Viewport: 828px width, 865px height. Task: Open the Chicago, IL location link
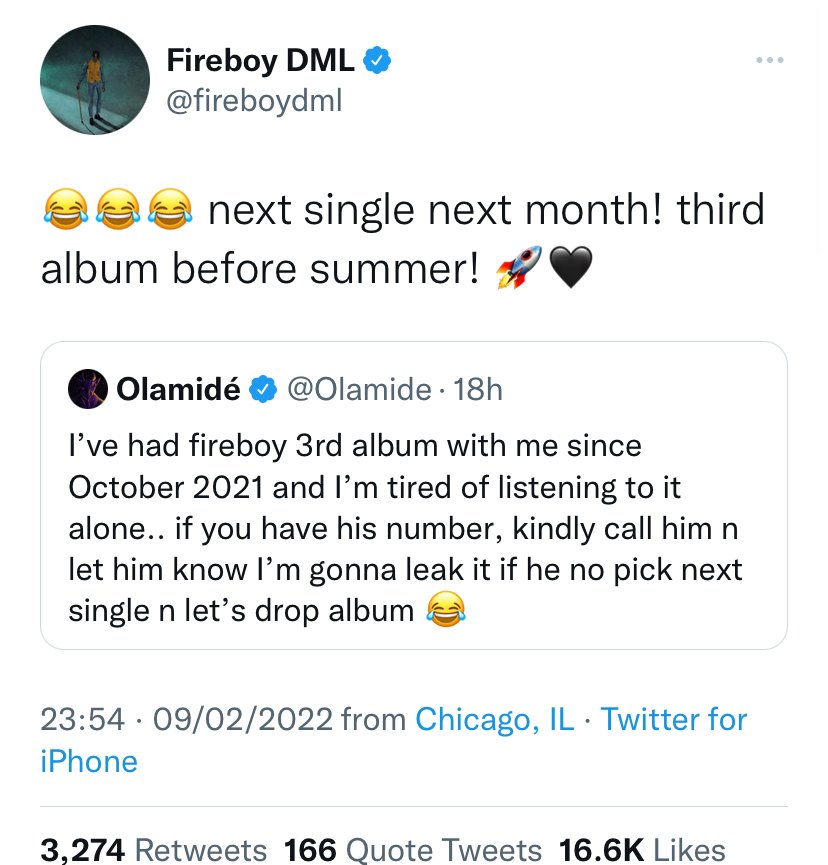click(x=495, y=718)
